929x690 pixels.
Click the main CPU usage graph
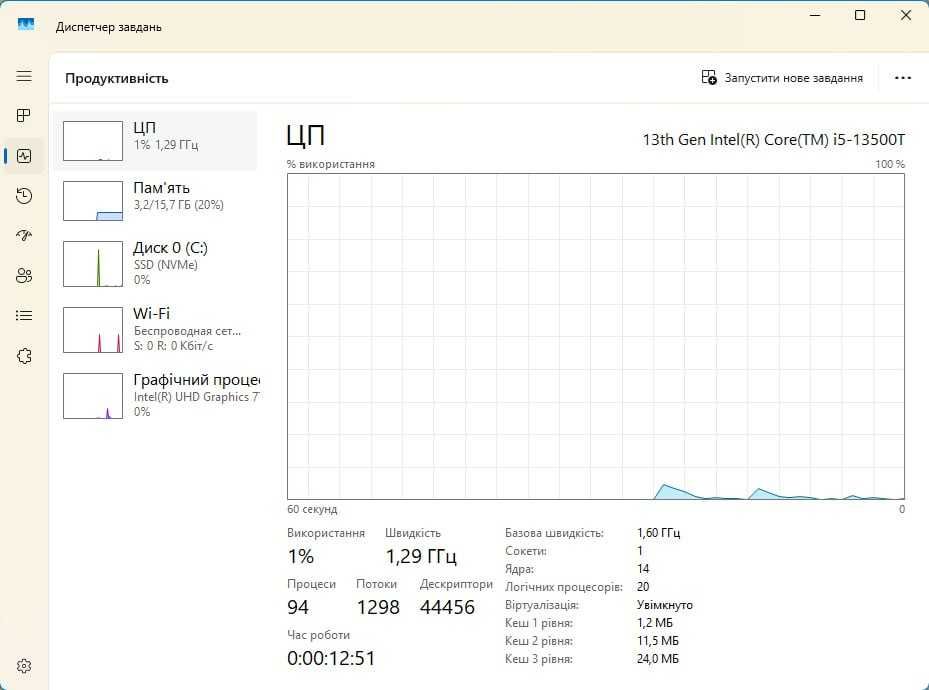pos(596,336)
